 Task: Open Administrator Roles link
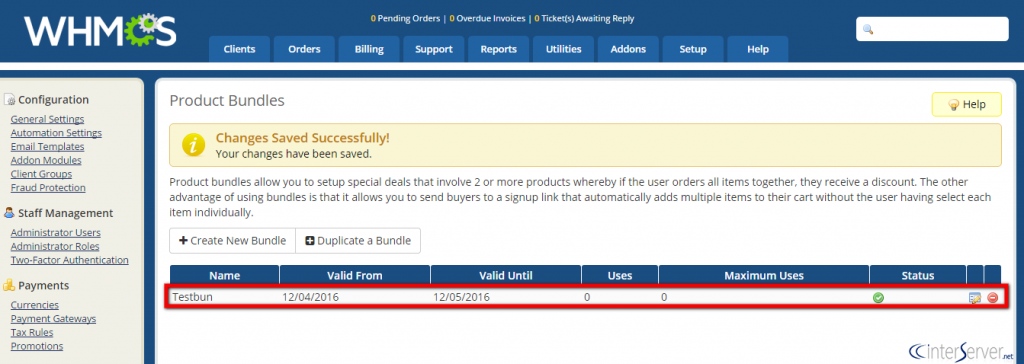click(55, 246)
